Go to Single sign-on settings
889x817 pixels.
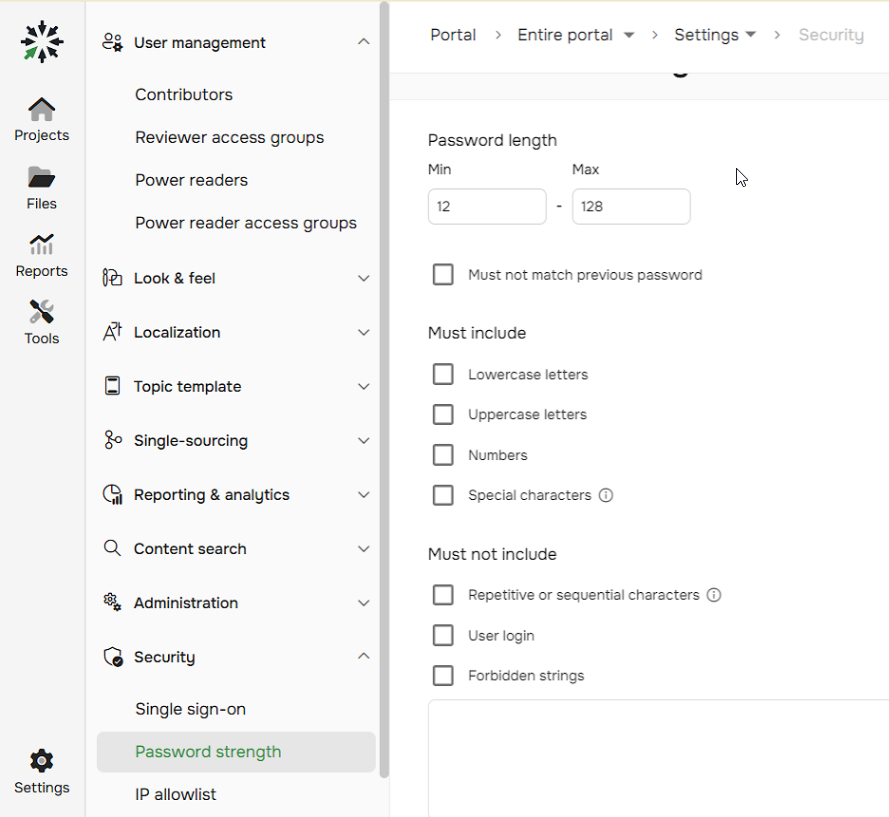191,709
